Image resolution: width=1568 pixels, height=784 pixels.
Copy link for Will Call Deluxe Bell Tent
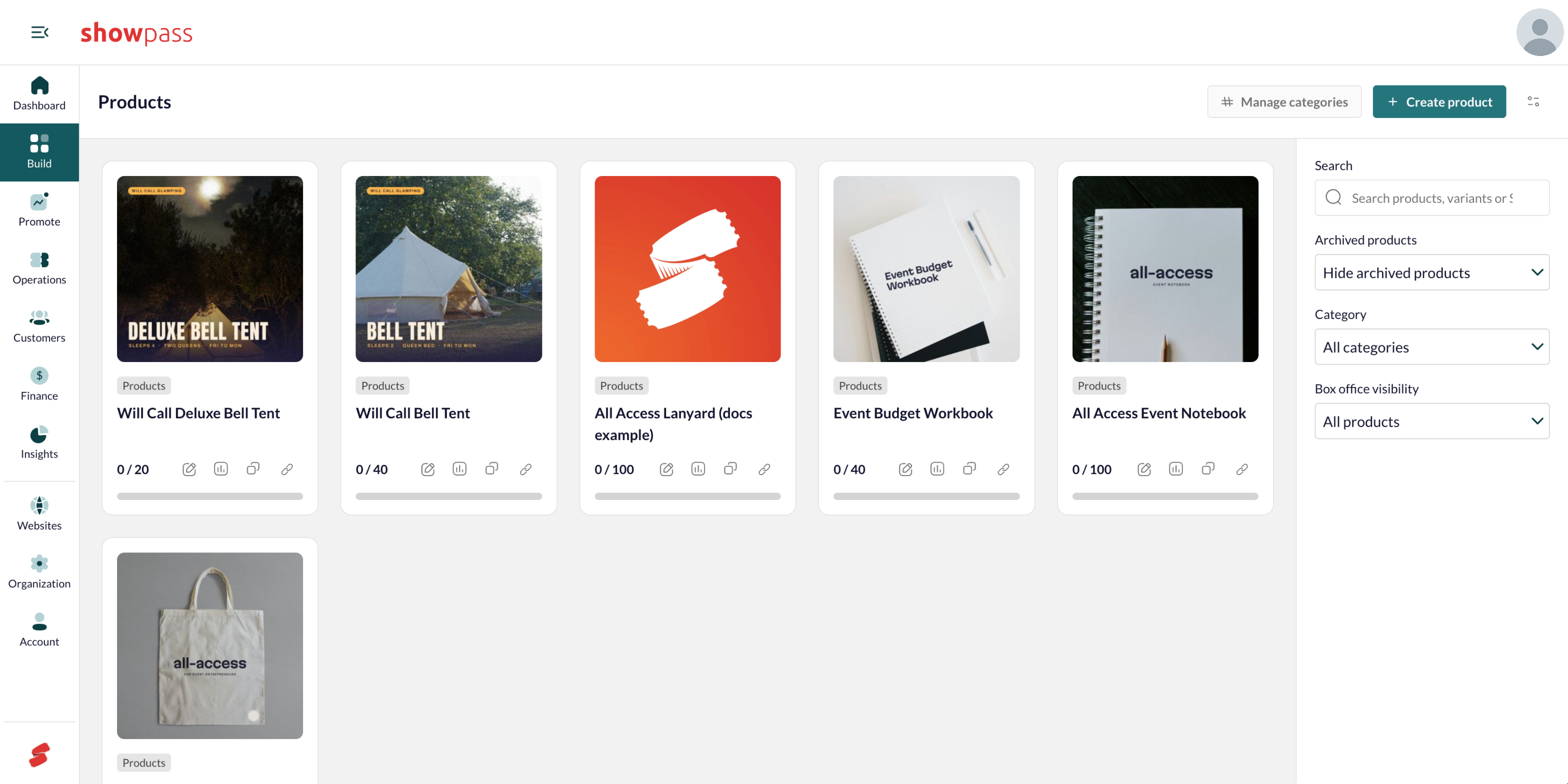tap(286, 469)
